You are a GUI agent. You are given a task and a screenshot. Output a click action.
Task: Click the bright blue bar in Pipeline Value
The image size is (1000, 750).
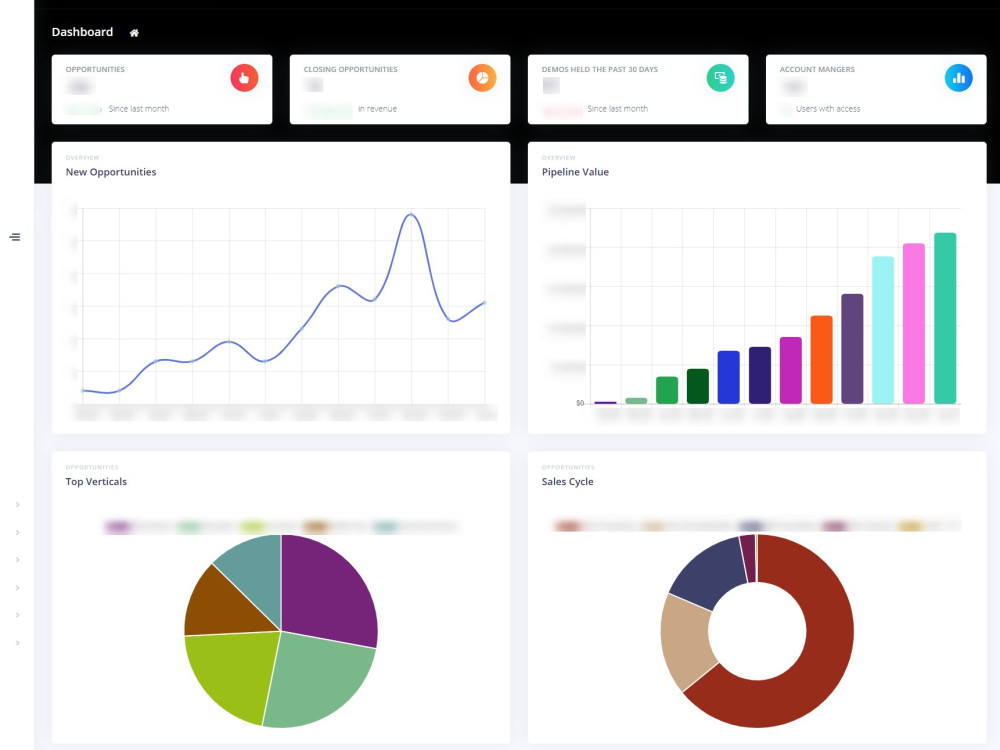pyautogui.click(x=729, y=377)
